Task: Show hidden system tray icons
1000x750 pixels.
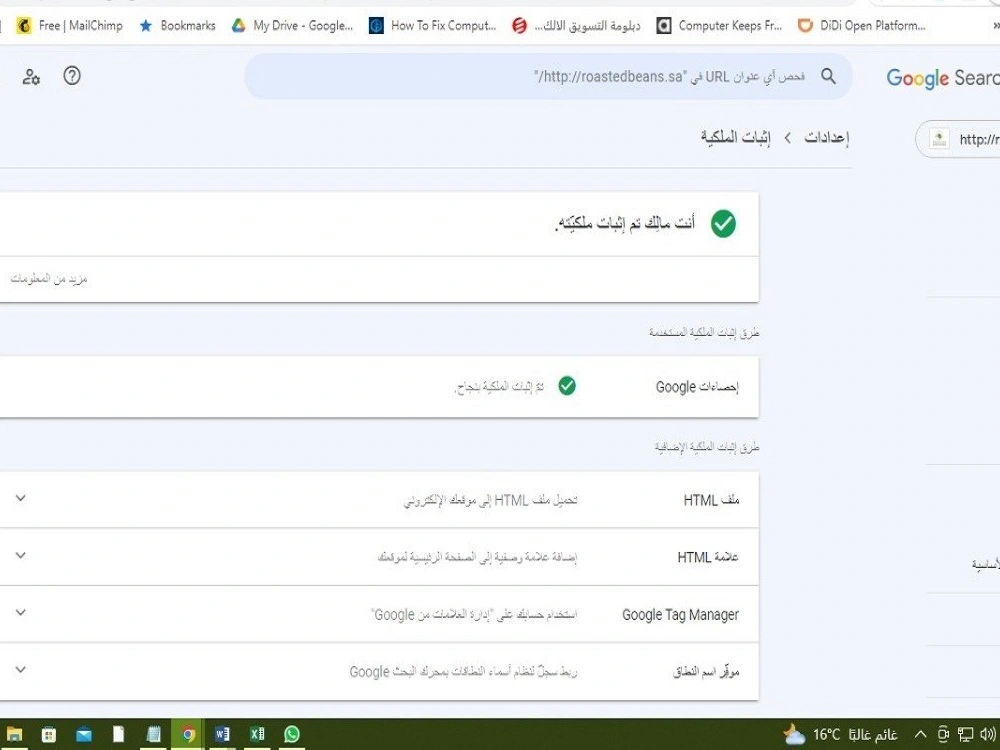Action: point(920,735)
